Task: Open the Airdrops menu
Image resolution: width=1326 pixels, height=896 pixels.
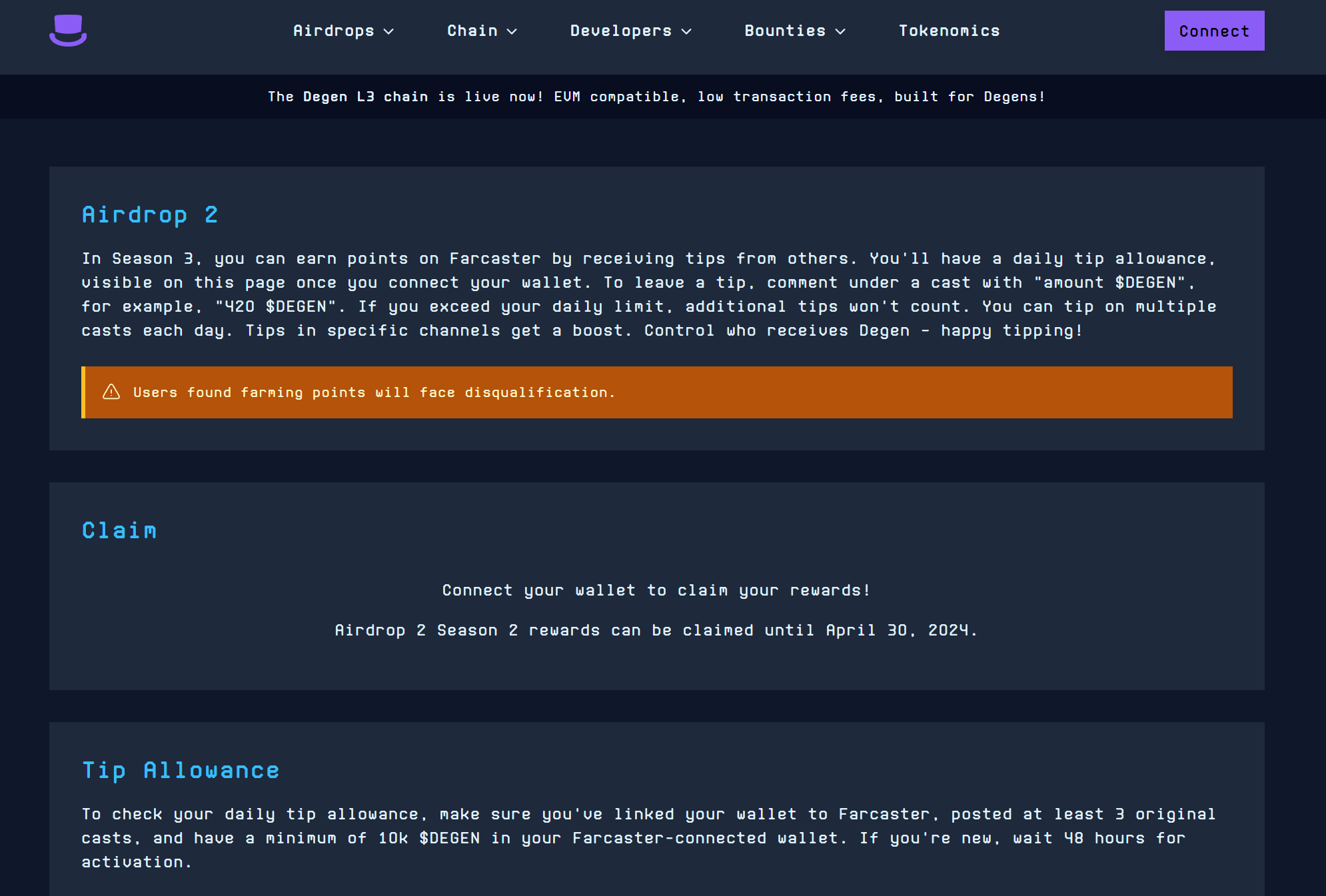Action: coord(344,31)
